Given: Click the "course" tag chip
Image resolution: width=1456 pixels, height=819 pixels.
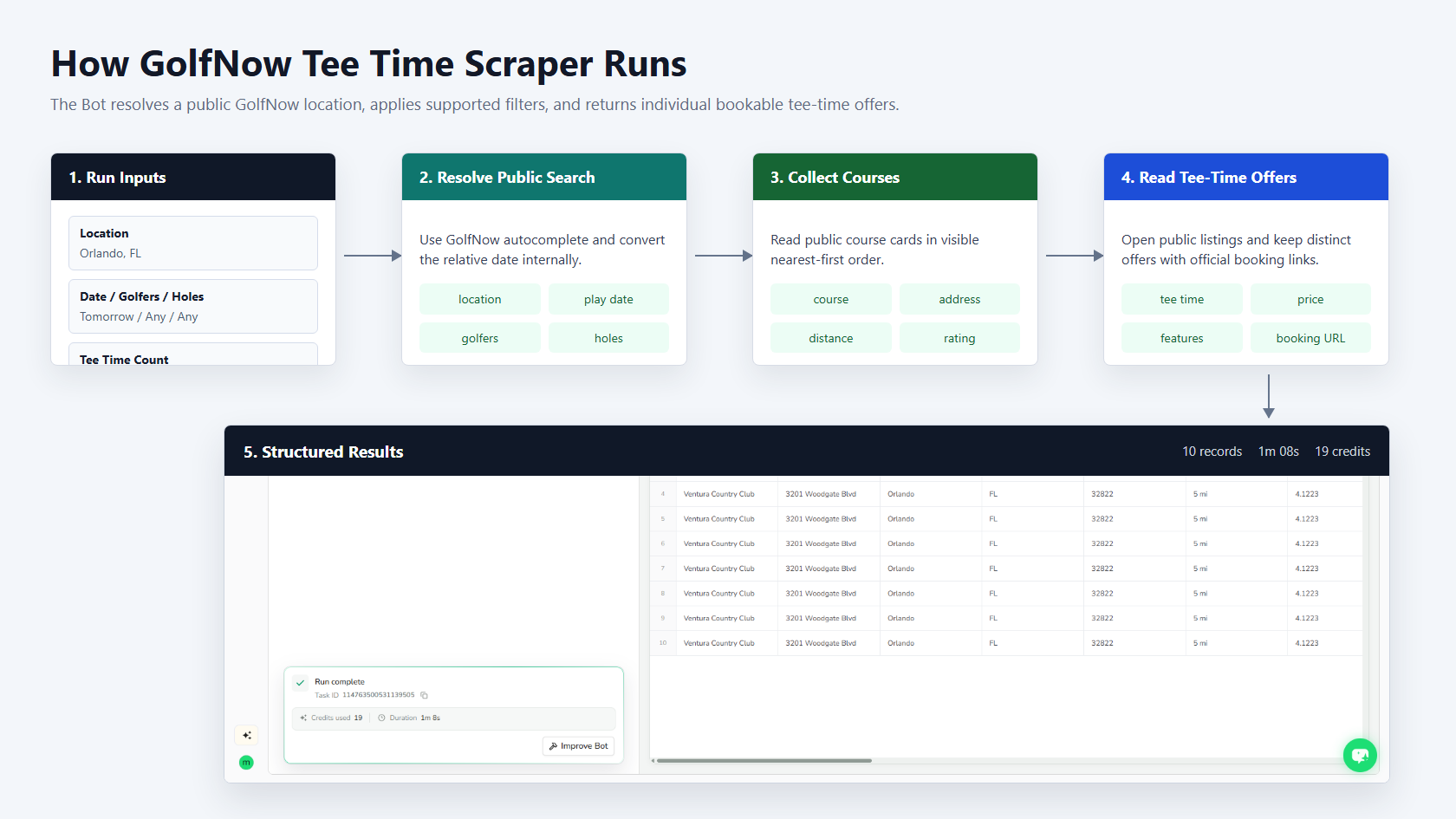Looking at the screenshot, I should [x=831, y=299].
